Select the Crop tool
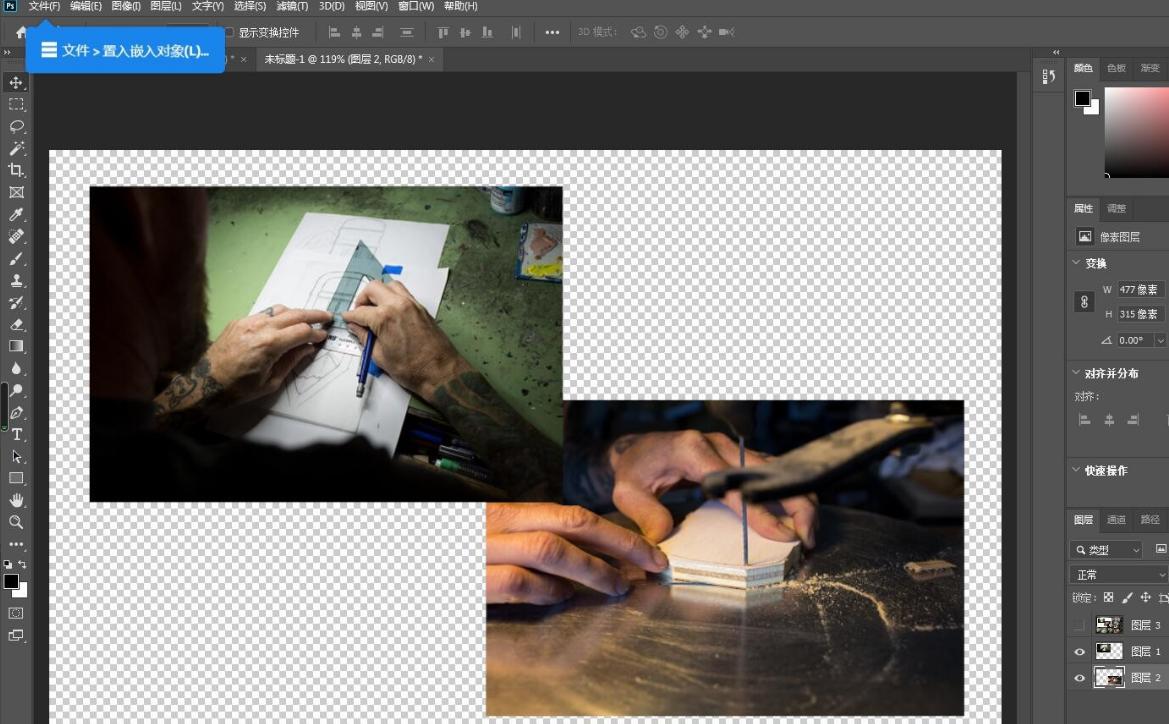 15,170
